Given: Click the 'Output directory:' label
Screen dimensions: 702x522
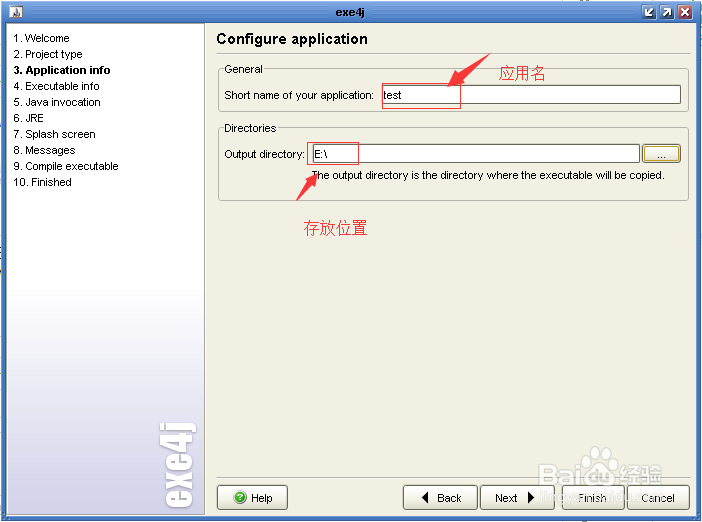Looking at the screenshot, I should point(264,154).
